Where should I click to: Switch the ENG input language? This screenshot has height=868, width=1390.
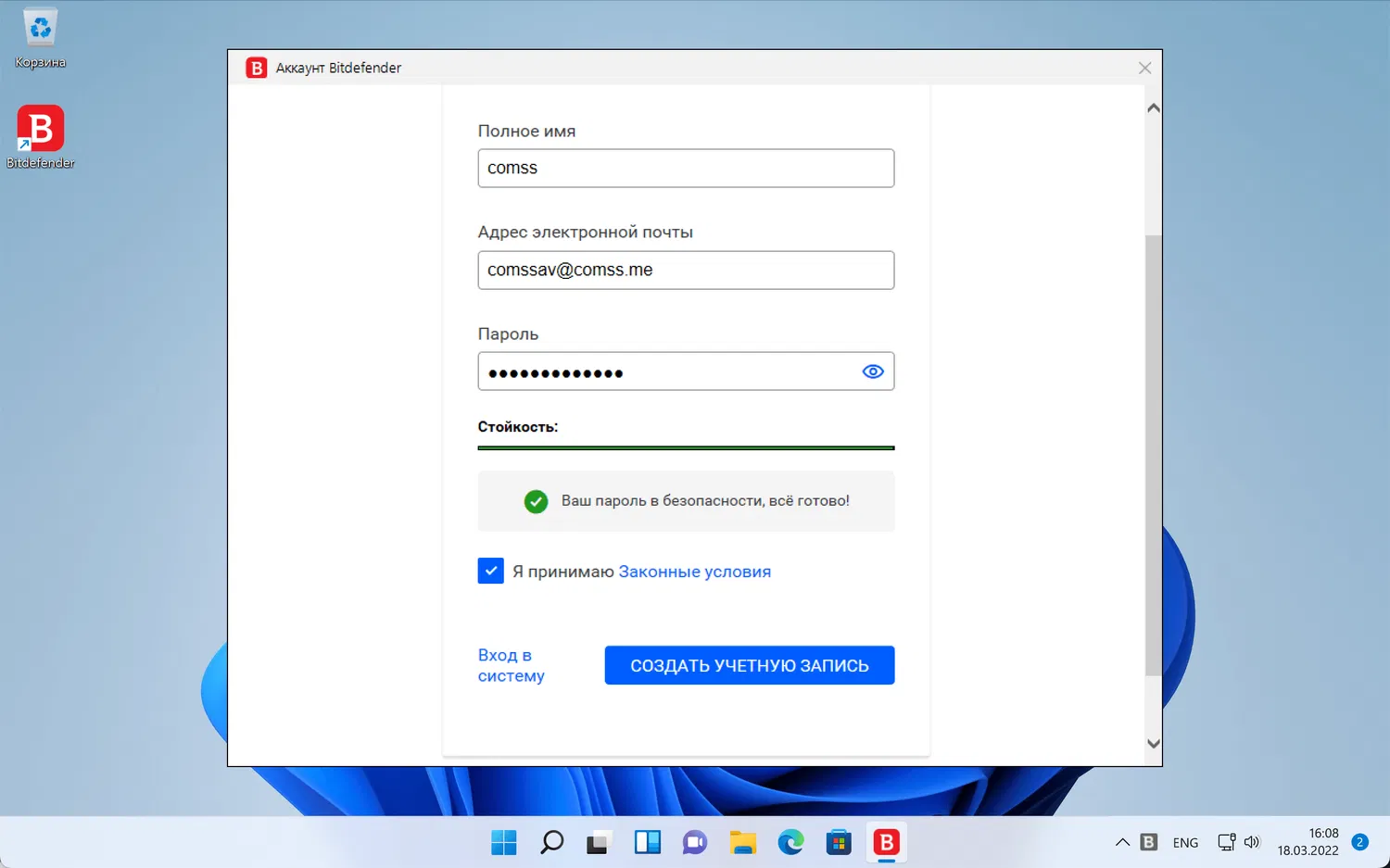(1185, 843)
